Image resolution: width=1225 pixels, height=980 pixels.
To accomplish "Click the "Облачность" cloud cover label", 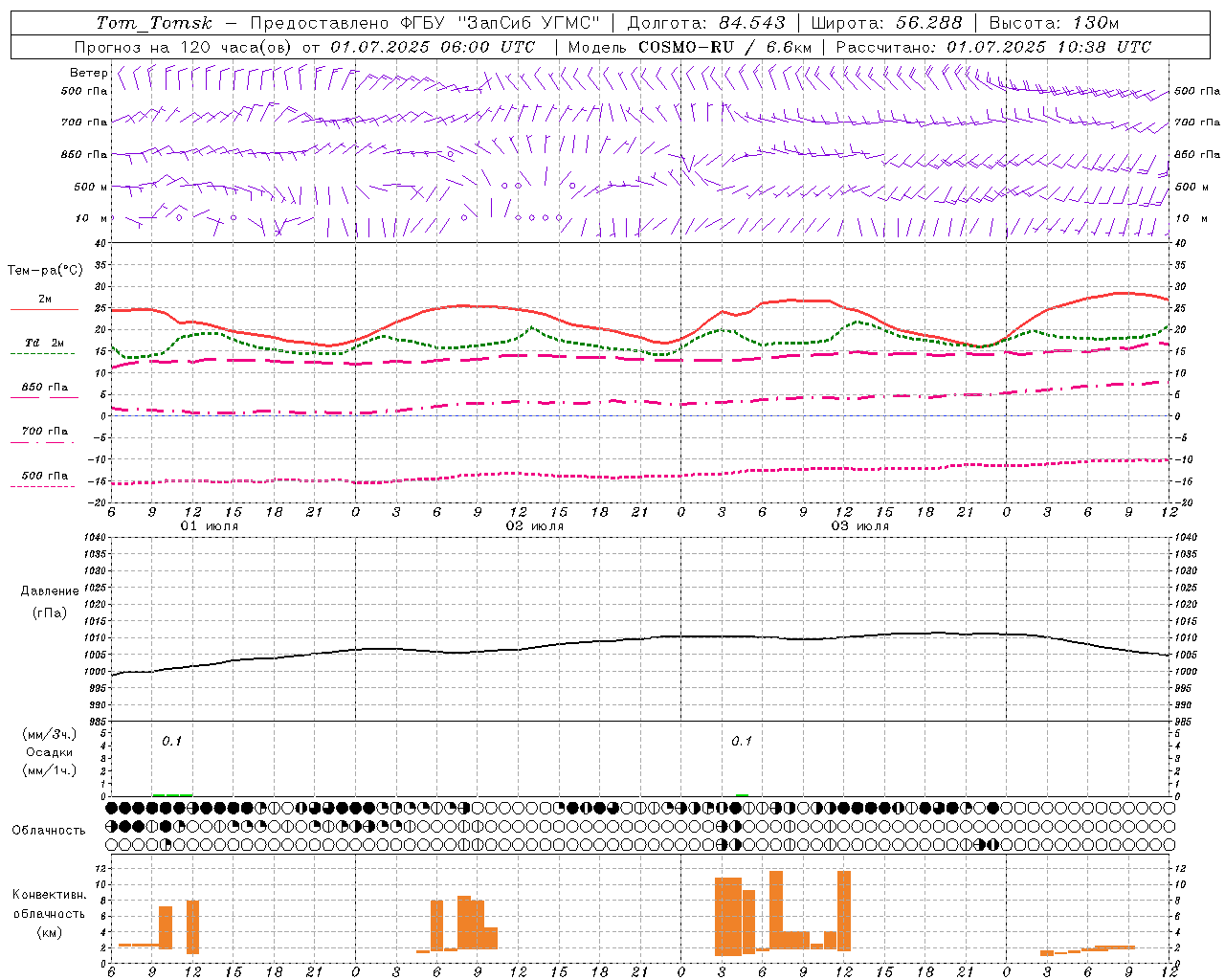I will coord(49,830).
